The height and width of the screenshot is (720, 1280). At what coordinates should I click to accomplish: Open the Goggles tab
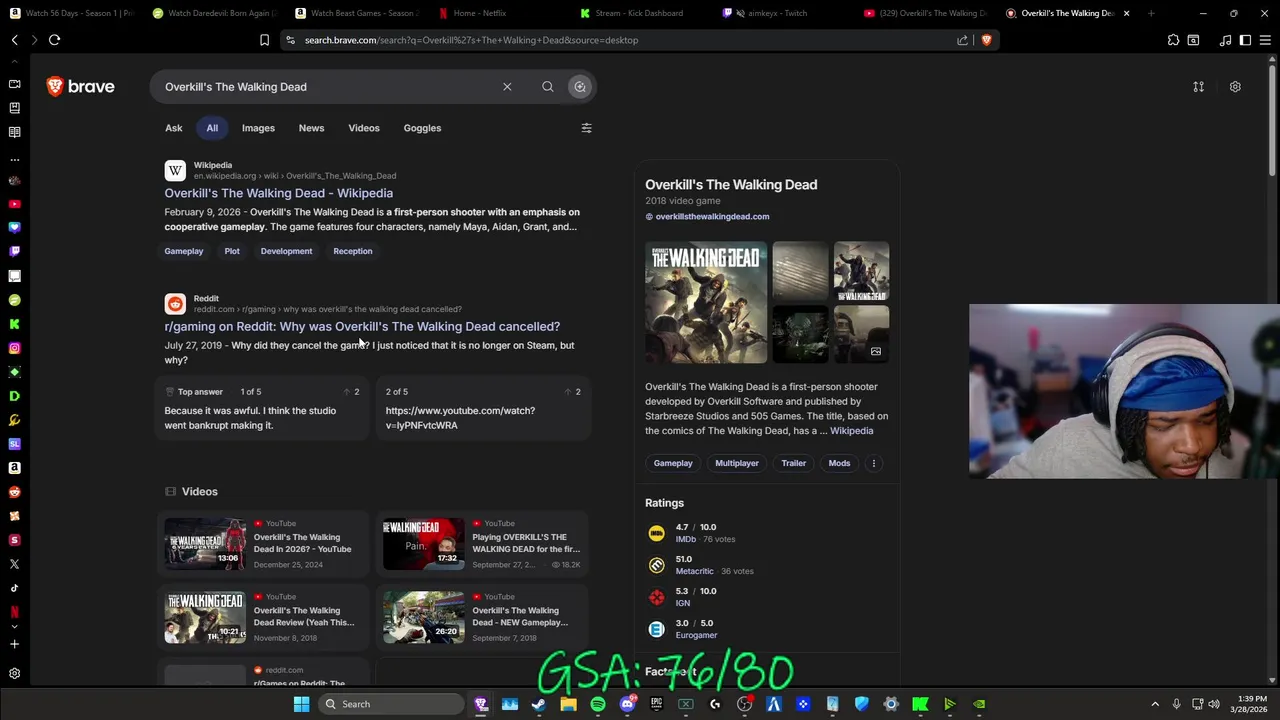(x=422, y=128)
